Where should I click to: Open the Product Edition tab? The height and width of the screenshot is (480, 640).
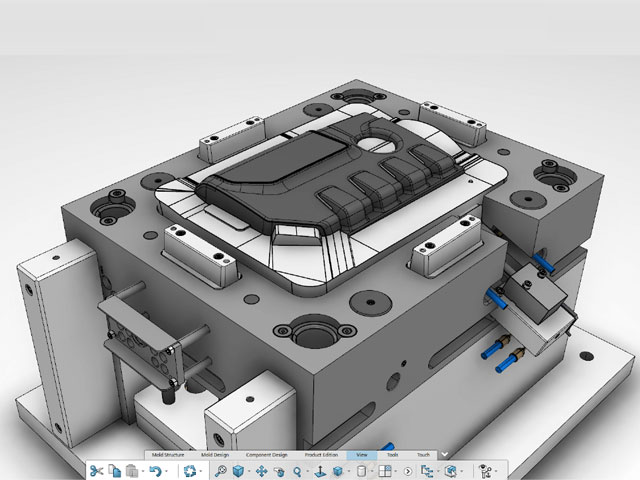tap(323, 455)
